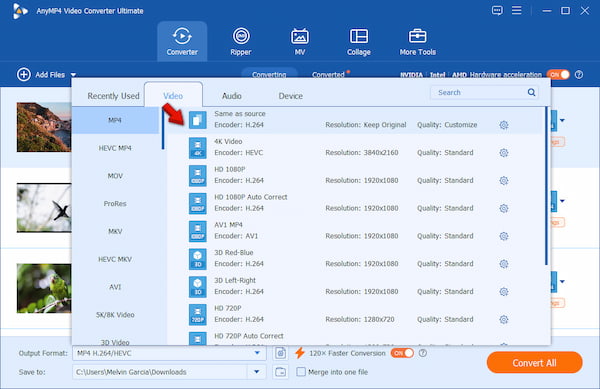Expand format dropdown for hummingbird video
Viewport: 600px width, 389px height.
(x=562, y=201)
